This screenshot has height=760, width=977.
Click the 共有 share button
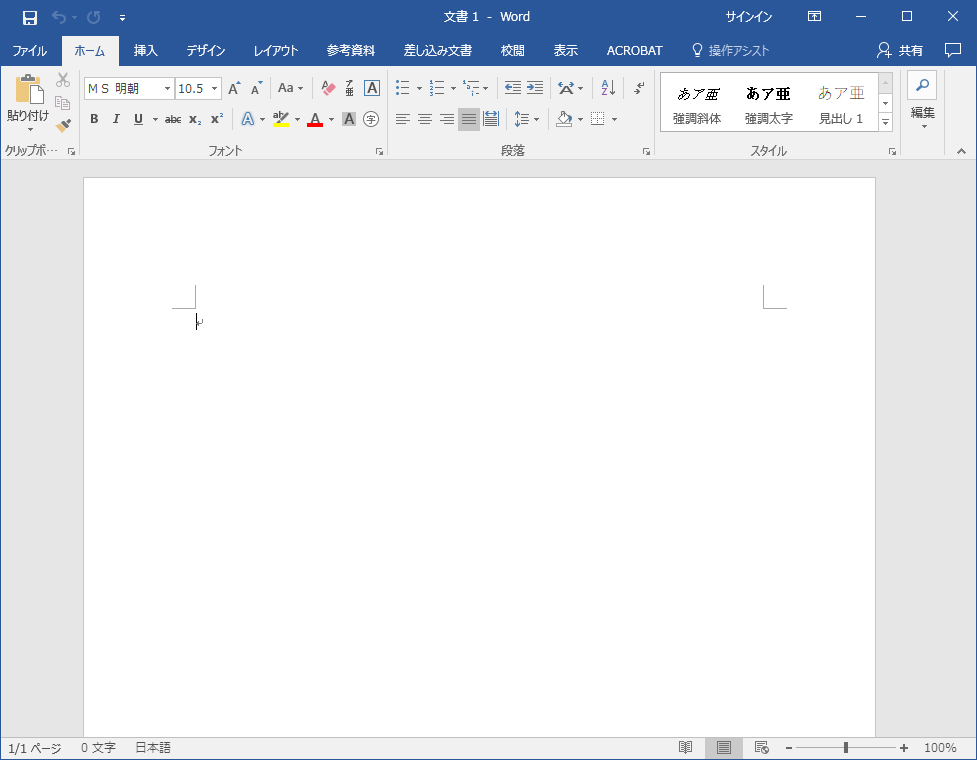pyautogui.click(x=900, y=50)
